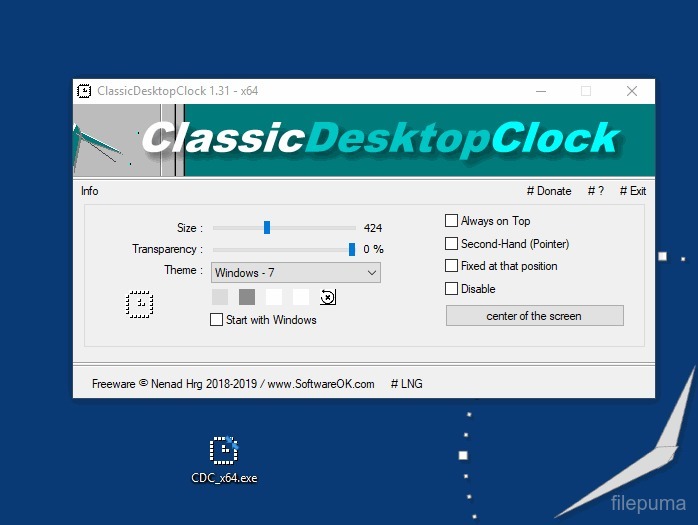Check Fixed at that position
The height and width of the screenshot is (525, 698).
click(x=452, y=266)
